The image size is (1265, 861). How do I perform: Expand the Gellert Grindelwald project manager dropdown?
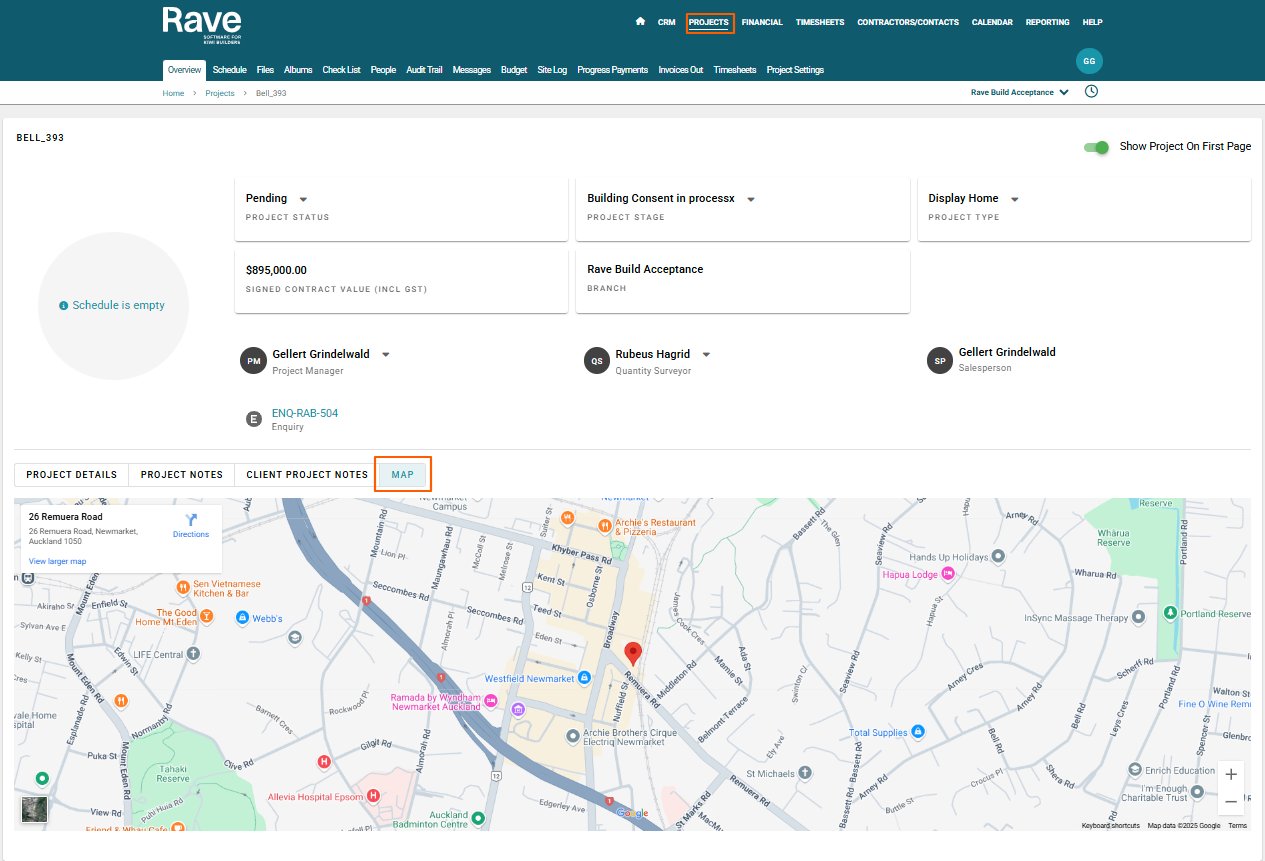pos(386,354)
